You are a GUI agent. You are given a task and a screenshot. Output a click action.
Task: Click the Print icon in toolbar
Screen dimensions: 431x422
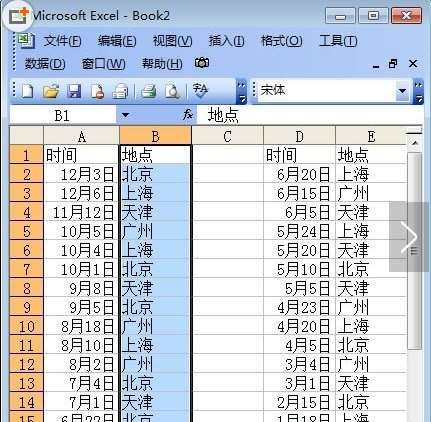(x=149, y=91)
